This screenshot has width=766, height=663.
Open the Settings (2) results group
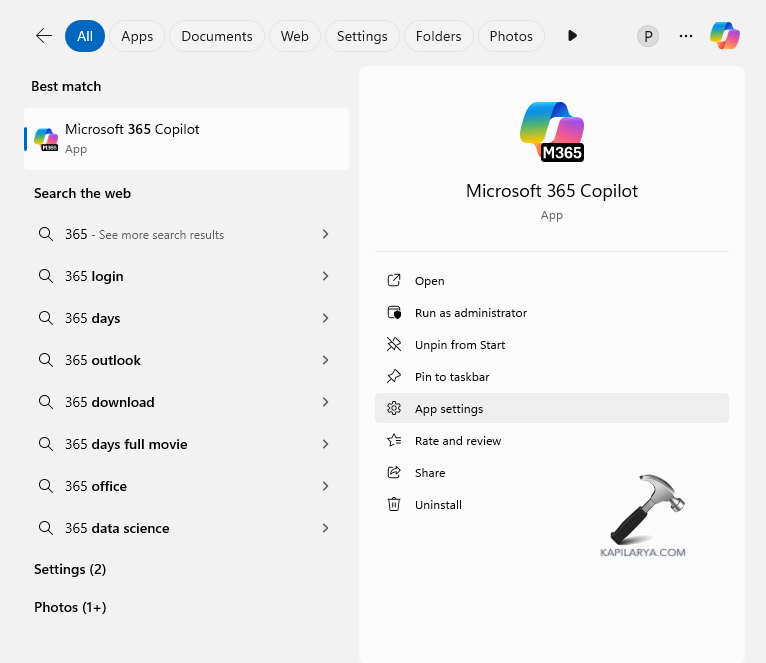coord(70,569)
